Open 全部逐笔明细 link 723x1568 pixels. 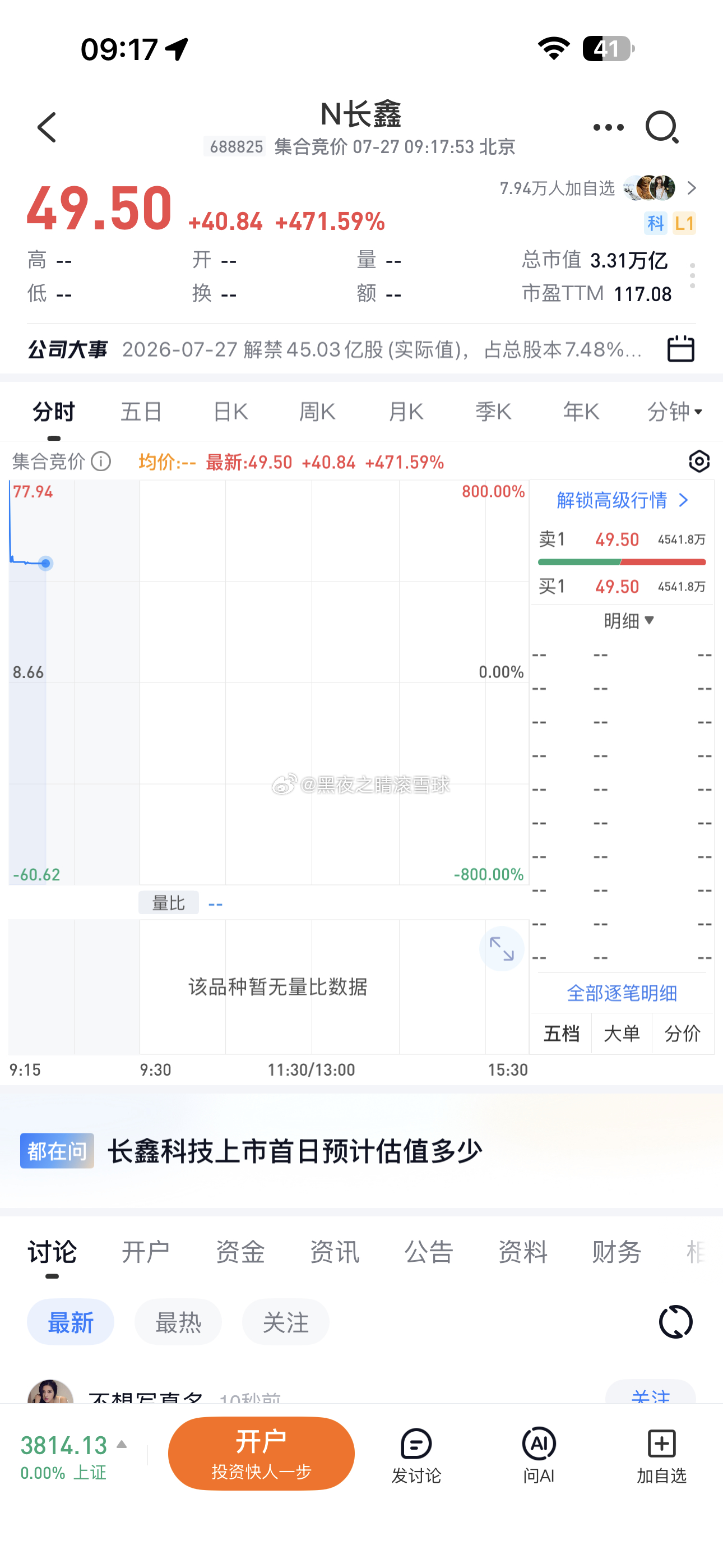tap(622, 993)
